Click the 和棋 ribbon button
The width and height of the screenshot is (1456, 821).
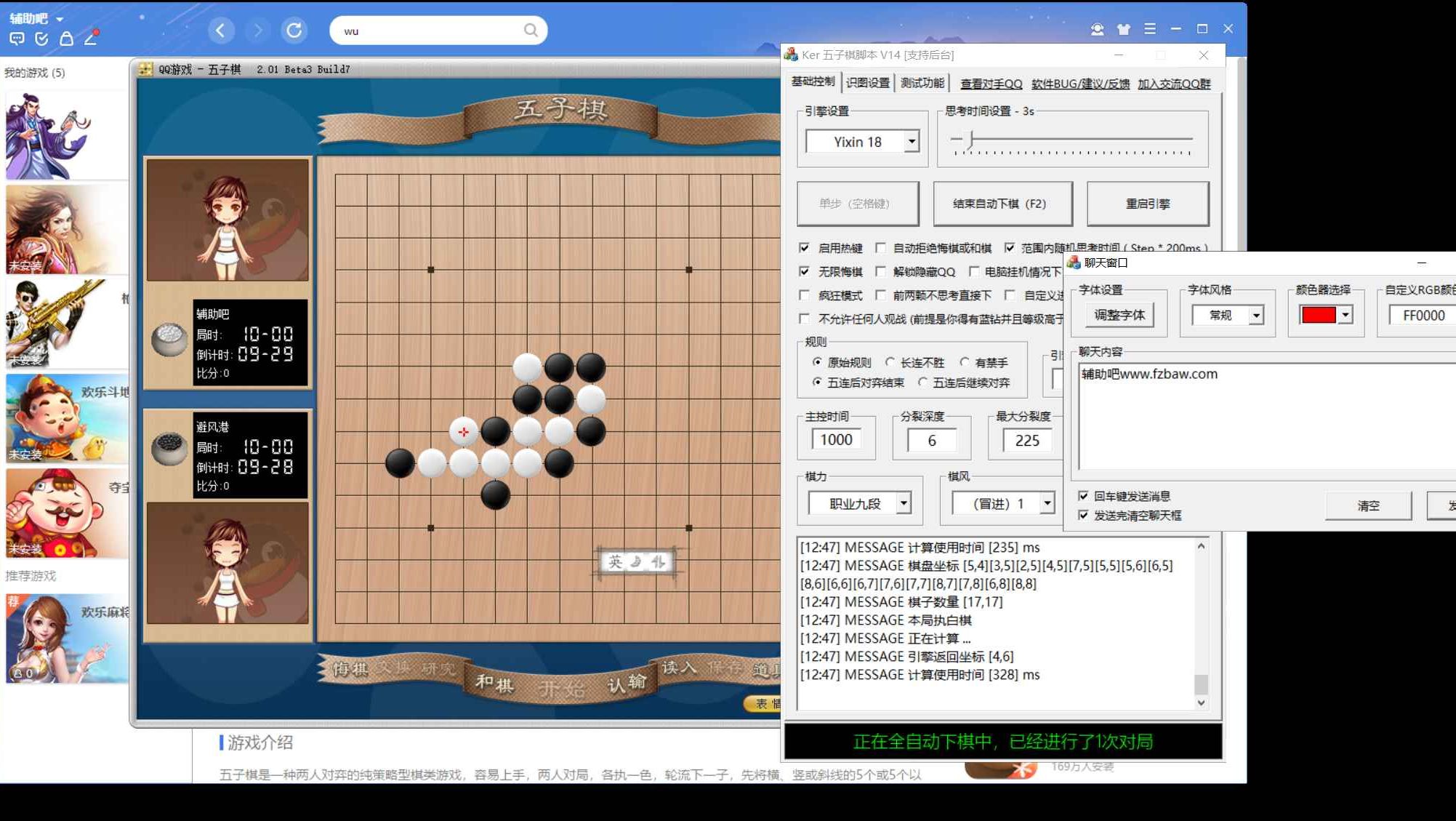tap(494, 683)
